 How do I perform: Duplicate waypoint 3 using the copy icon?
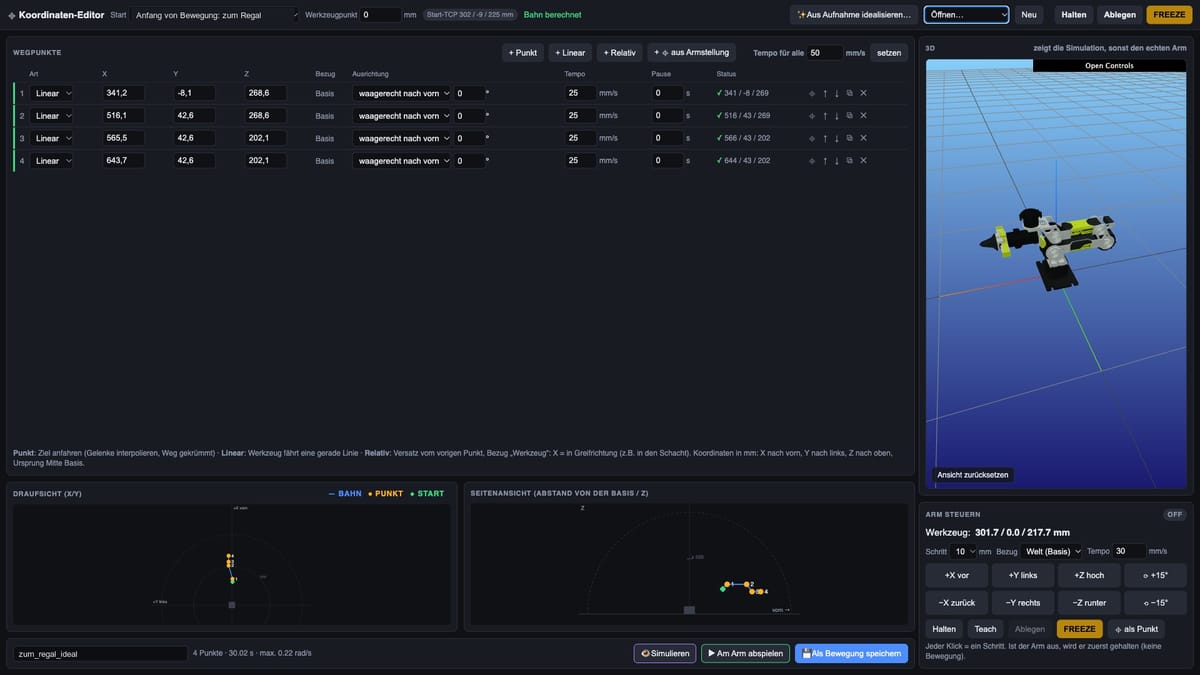tap(850, 138)
